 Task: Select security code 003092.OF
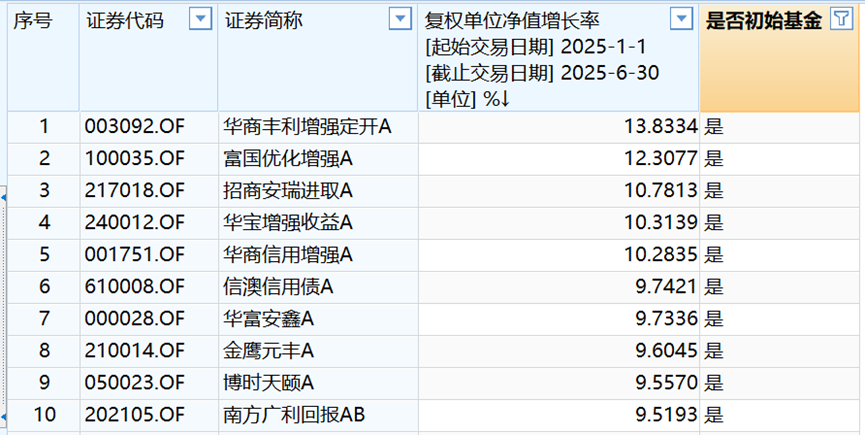[x=134, y=127]
